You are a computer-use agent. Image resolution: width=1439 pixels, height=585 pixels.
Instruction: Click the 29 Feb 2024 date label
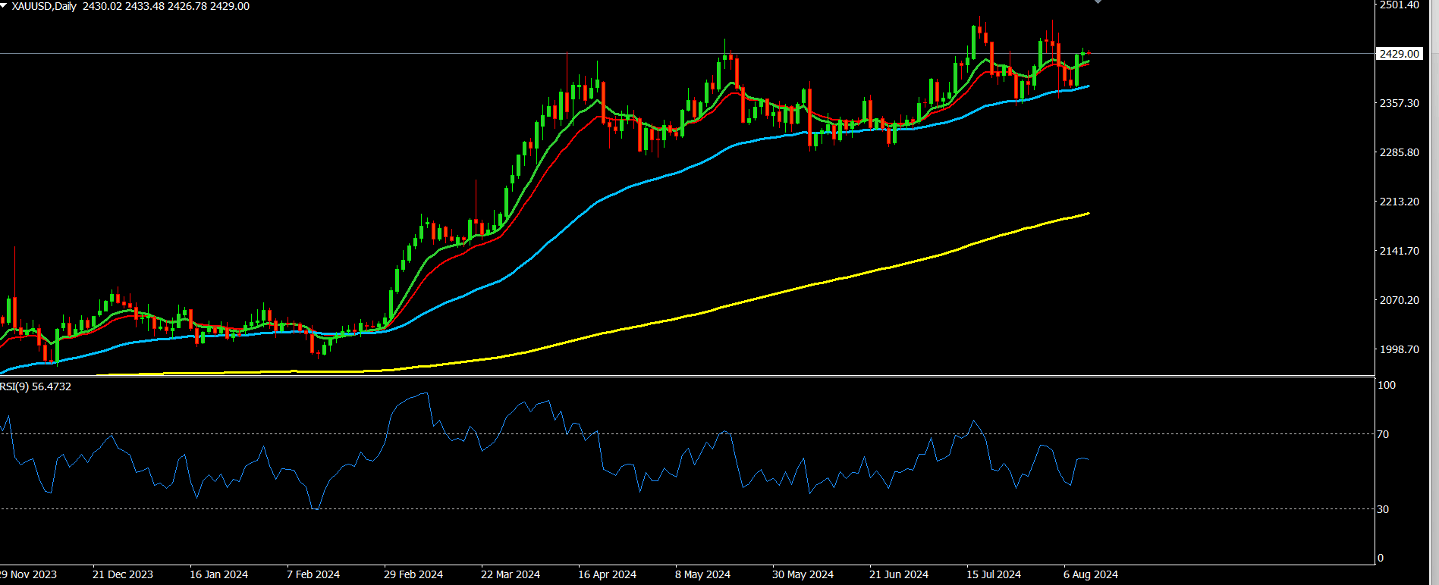click(x=414, y=575)
